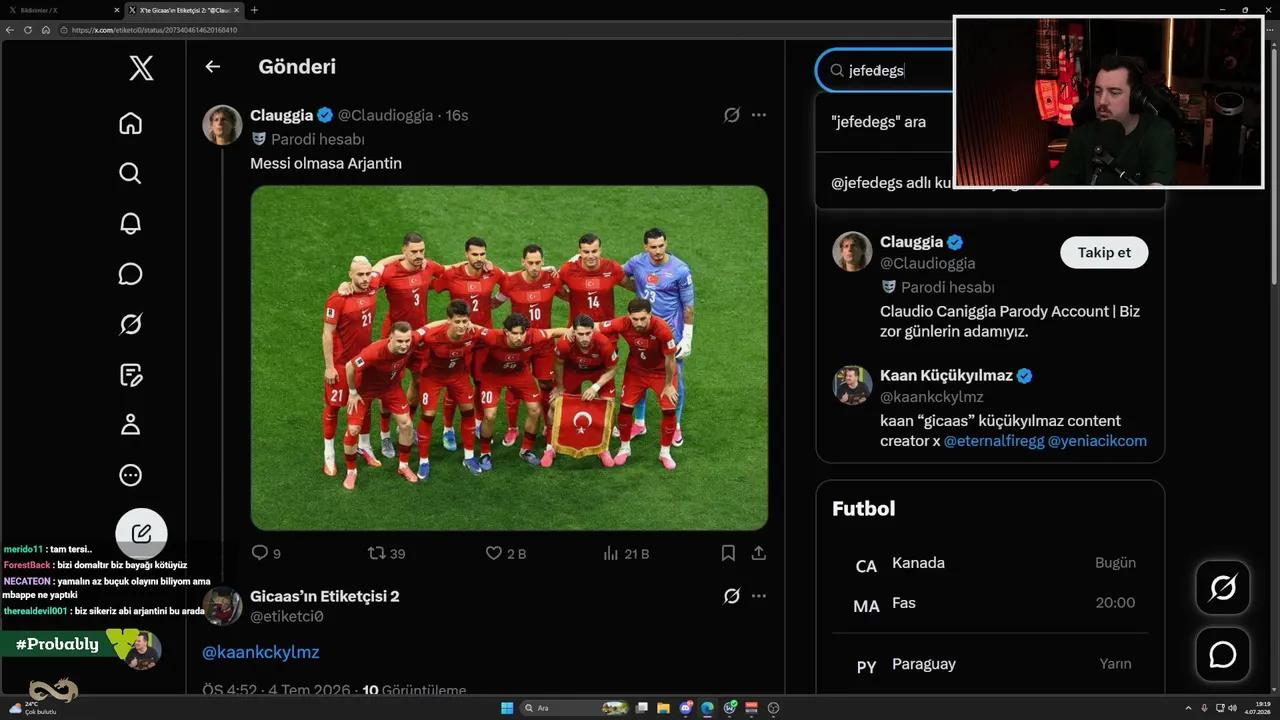Open the notifications bell icon
The height and width of the screenshot is (720, 1280).
(130, 223)
